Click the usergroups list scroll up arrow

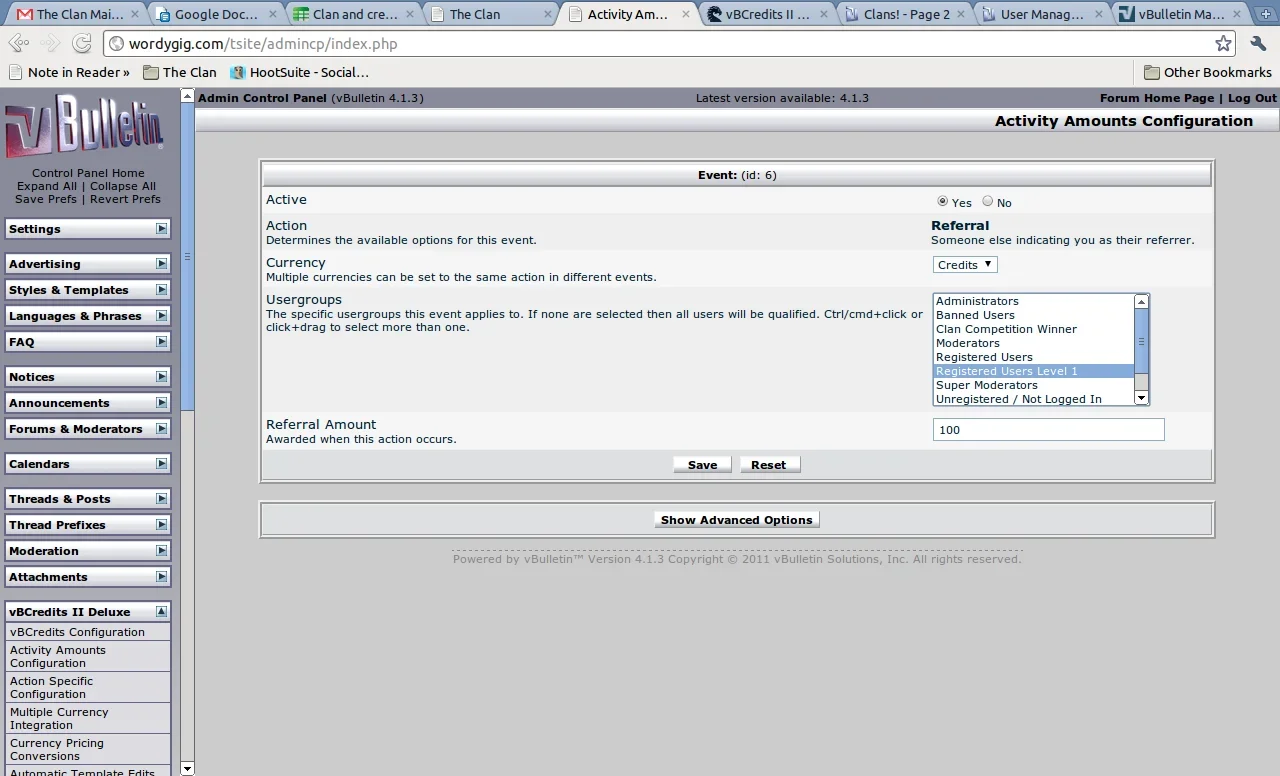(1141, 302)
